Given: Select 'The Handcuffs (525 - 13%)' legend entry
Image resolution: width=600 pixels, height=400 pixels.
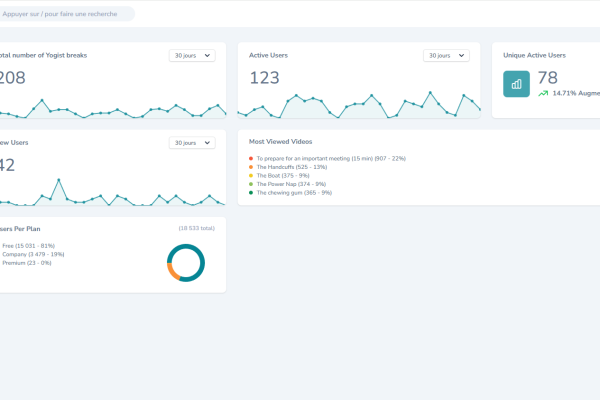Looking at the screenshot, I should [292, 167].
